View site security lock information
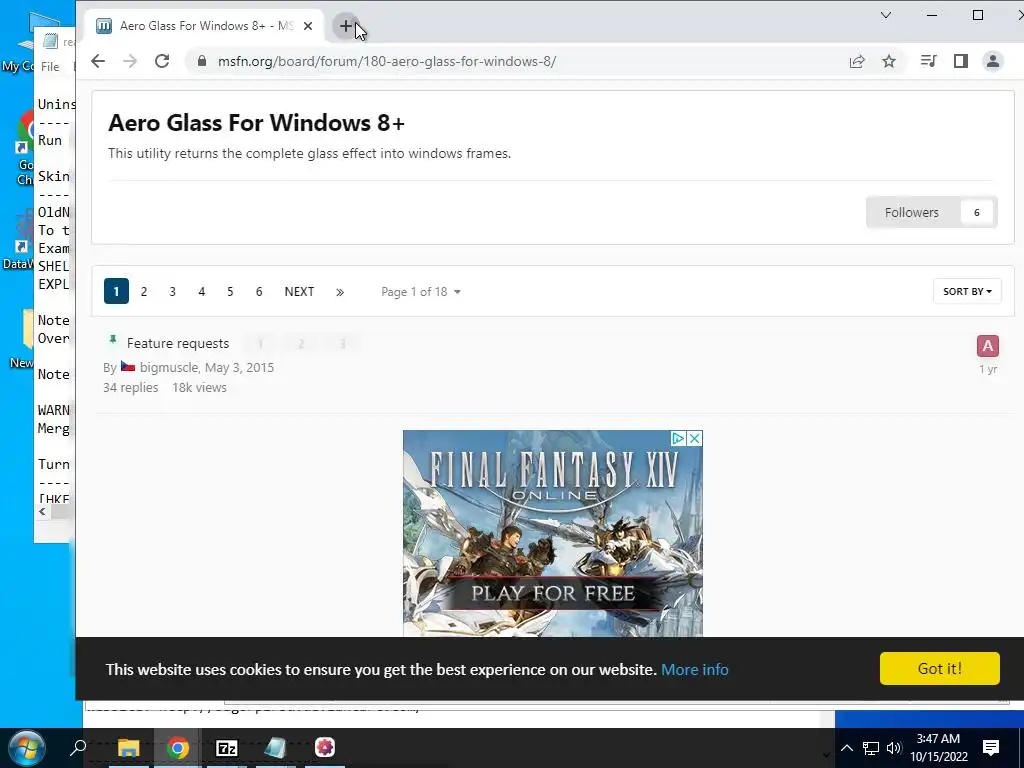The image size is (1024, 768). coord(202,61)
